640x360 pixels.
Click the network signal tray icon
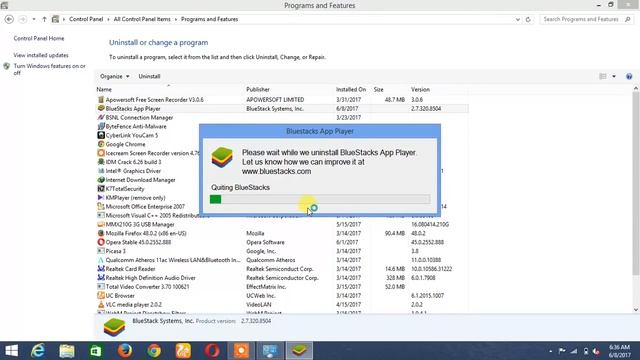[574, 351]
